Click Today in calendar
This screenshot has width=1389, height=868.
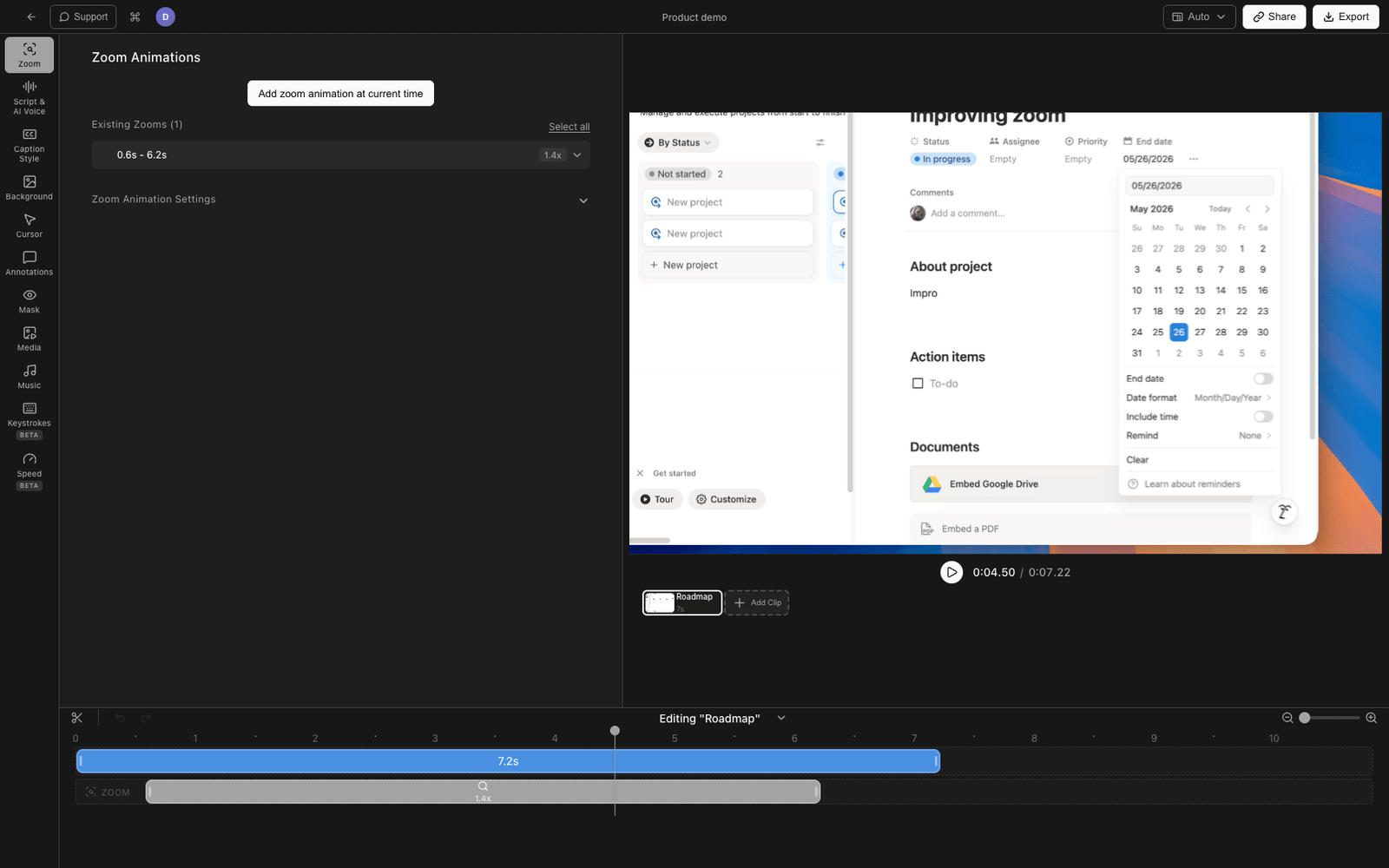pos(1220,209)
